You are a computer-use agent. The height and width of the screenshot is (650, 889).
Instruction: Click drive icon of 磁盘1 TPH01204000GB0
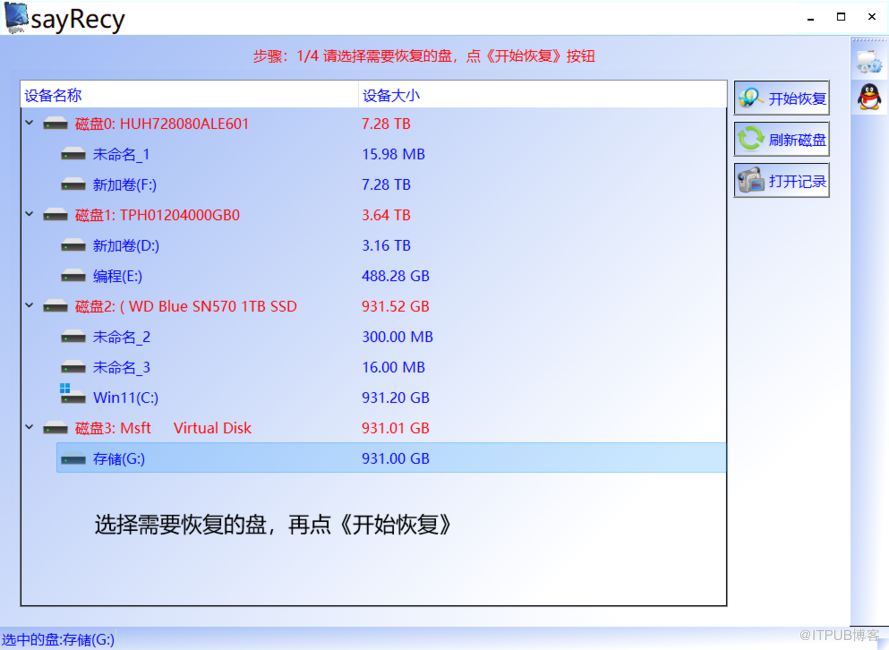coord(56,215)
